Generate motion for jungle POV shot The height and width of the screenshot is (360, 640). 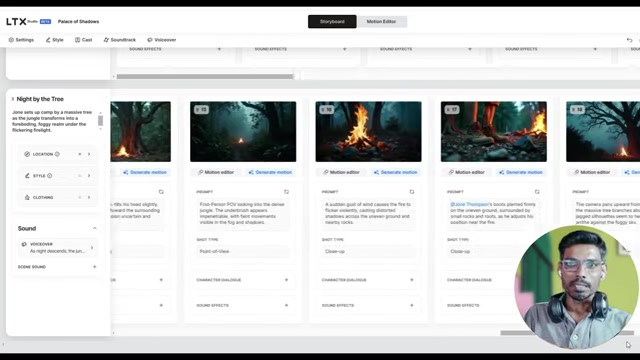tap(270, 172)
